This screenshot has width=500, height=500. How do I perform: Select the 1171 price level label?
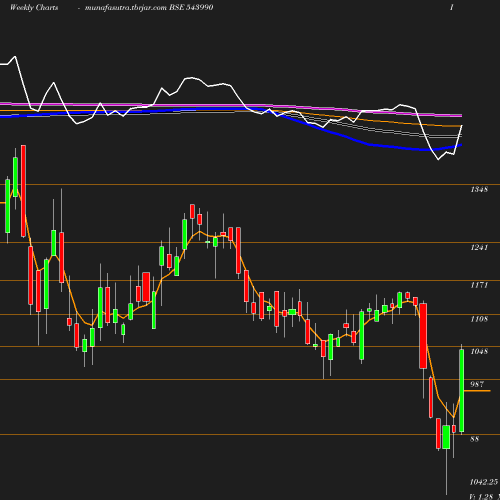[x=479, y=285]
